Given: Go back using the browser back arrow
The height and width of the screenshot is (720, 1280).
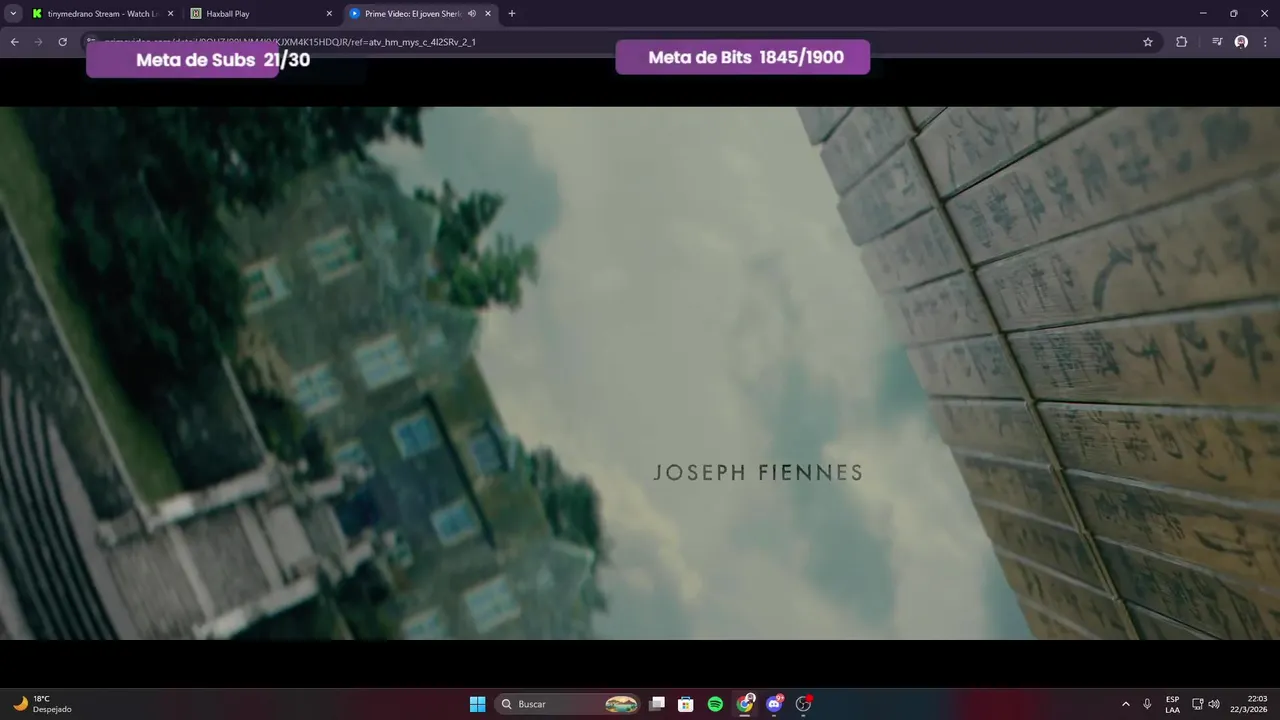Looking at the screenshot, I should pos(14,42).
